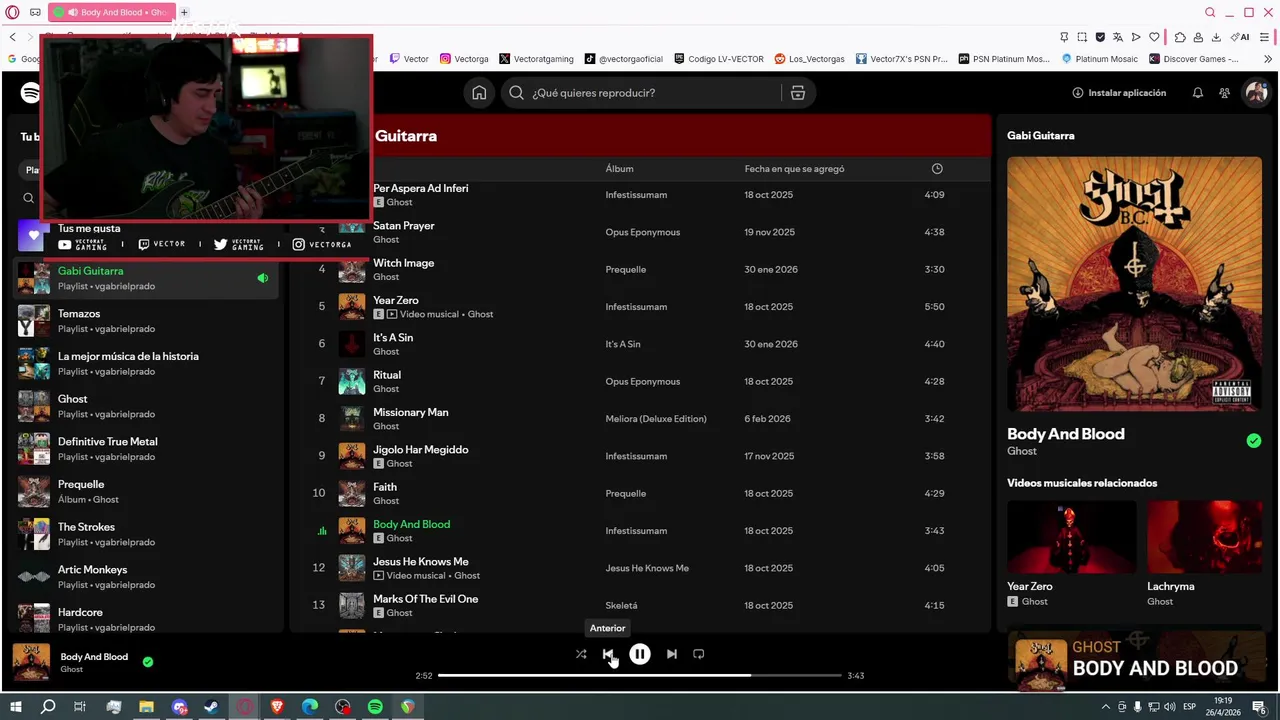
Task: Select Ritual track
Action: (640, 381)
